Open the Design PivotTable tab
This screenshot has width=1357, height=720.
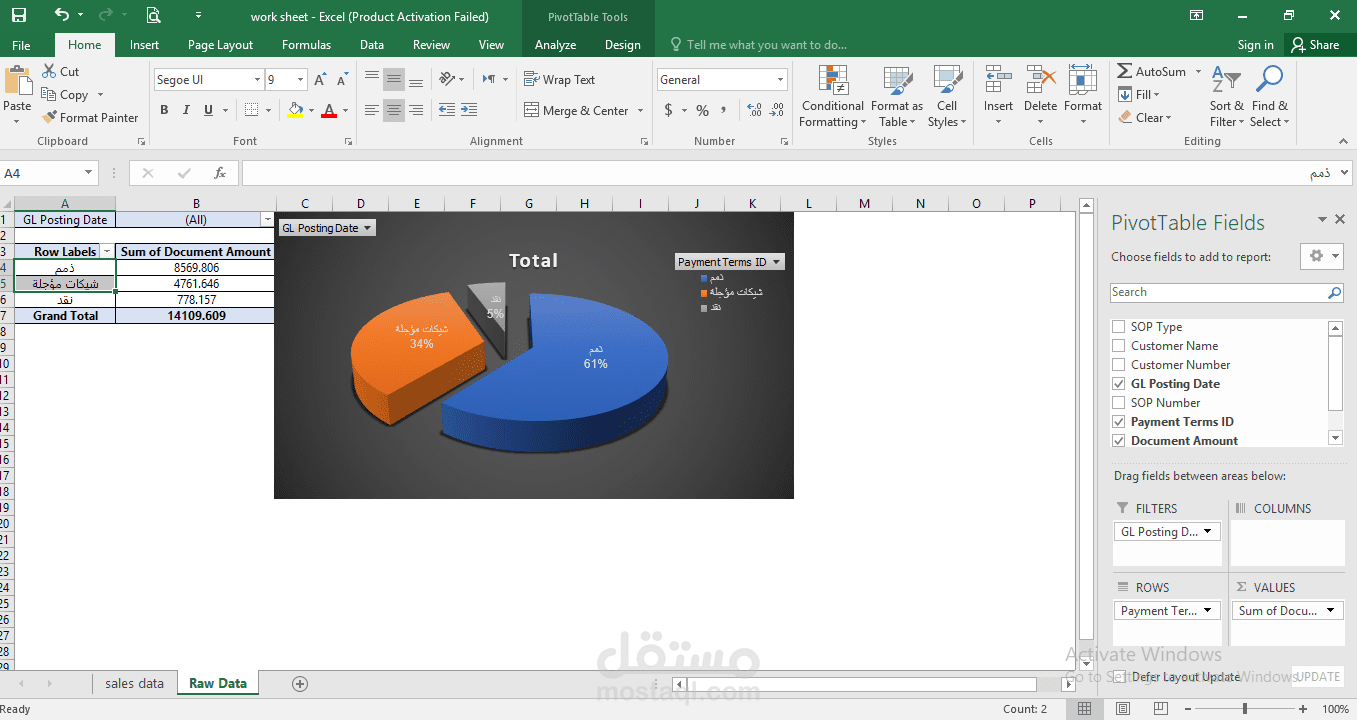pyautogui.click(x=622, y=45)
